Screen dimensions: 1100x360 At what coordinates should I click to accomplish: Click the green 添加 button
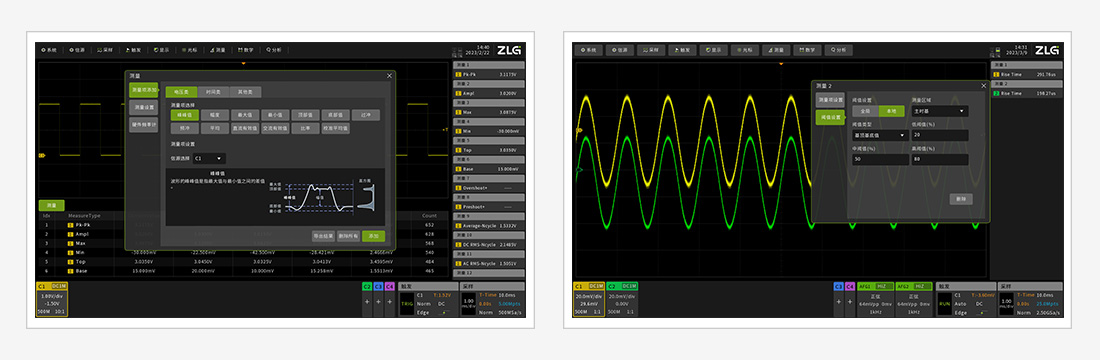tap(373, 236)
